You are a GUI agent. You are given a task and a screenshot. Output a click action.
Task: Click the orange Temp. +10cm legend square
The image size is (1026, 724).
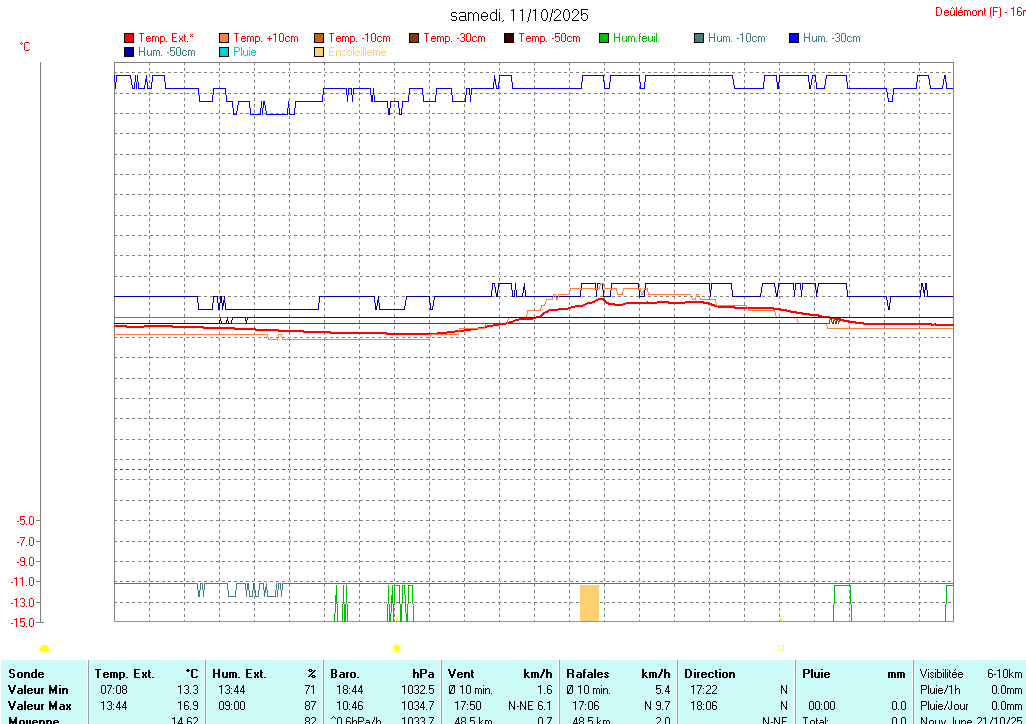pos(224,39)
